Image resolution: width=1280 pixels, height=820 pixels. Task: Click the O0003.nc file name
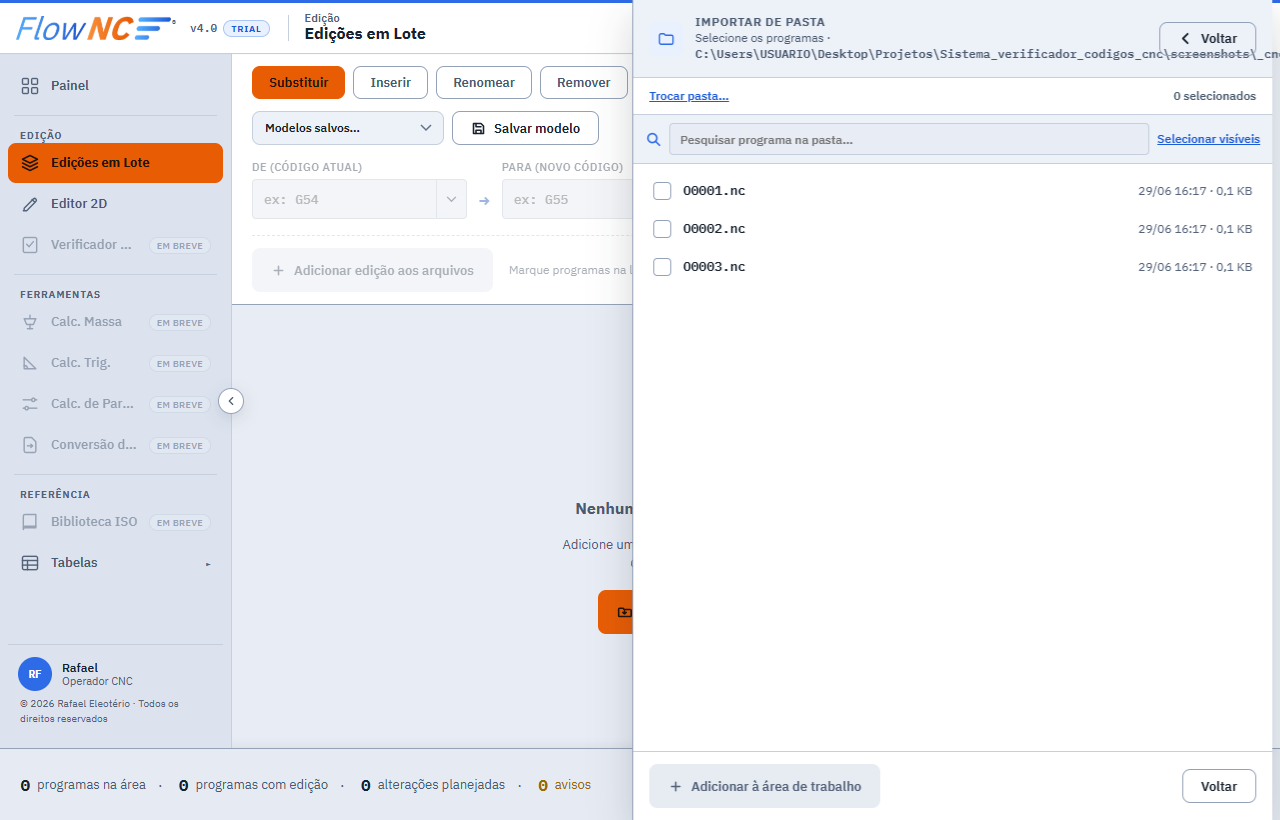click(x=714, y=267)
